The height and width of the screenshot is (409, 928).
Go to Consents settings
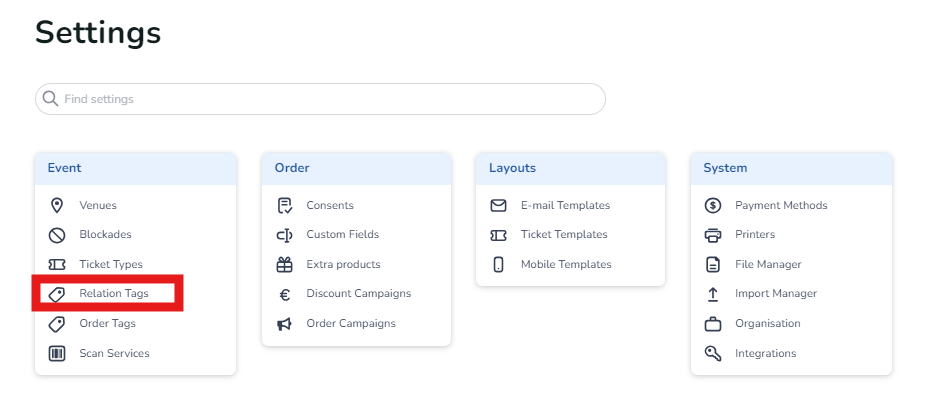330,205
